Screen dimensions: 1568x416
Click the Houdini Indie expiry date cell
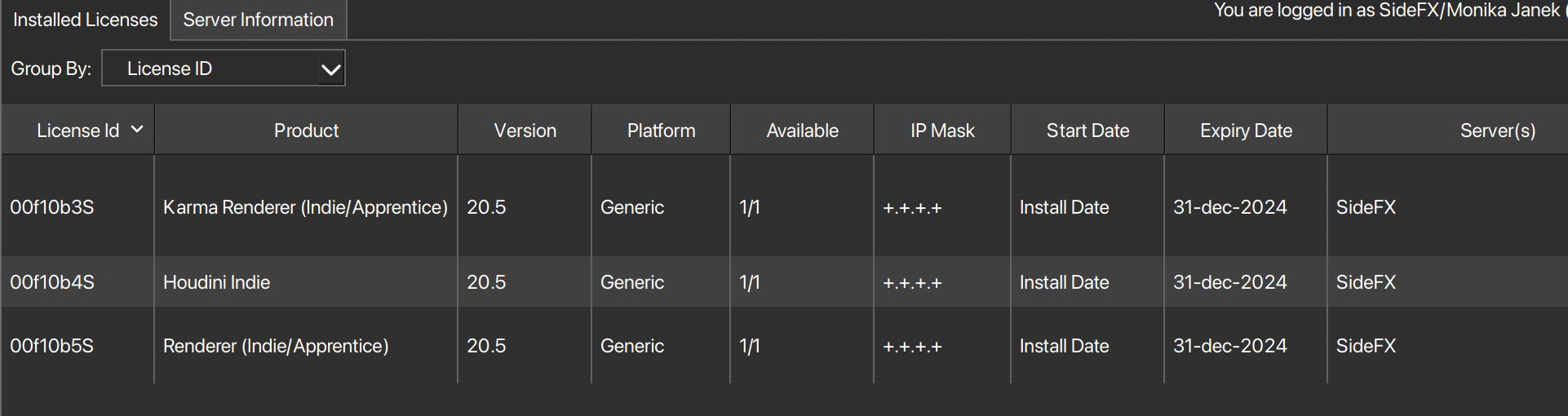[x=1229, y=282]
